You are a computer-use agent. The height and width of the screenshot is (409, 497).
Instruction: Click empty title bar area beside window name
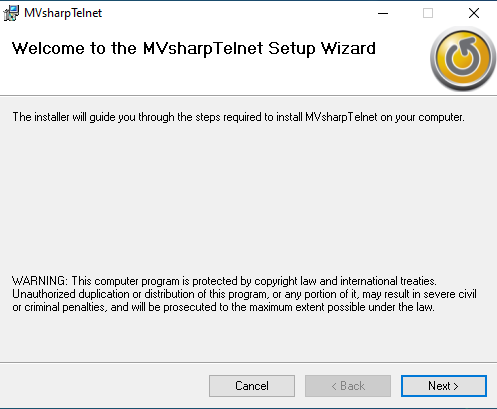click(233, 13)
